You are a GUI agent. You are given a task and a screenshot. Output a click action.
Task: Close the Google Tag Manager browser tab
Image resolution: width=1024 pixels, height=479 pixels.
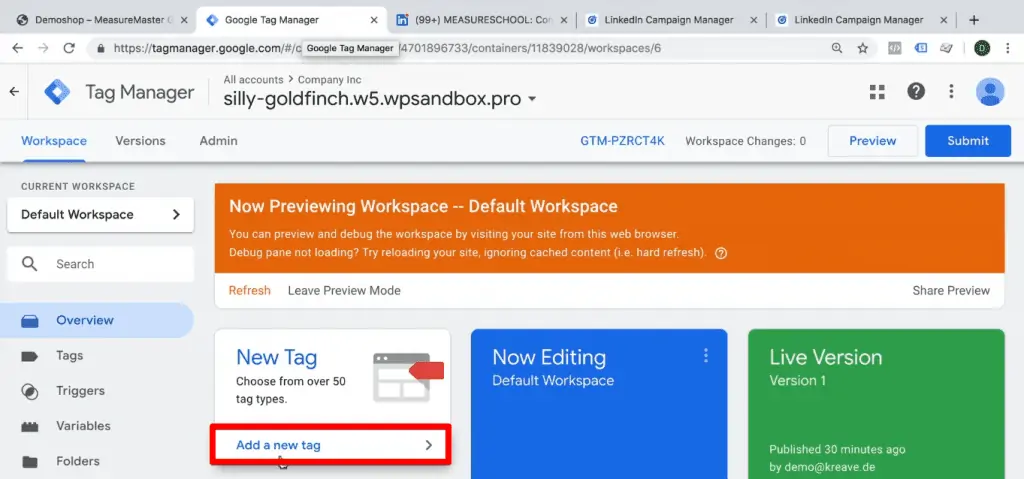point(374,20)
